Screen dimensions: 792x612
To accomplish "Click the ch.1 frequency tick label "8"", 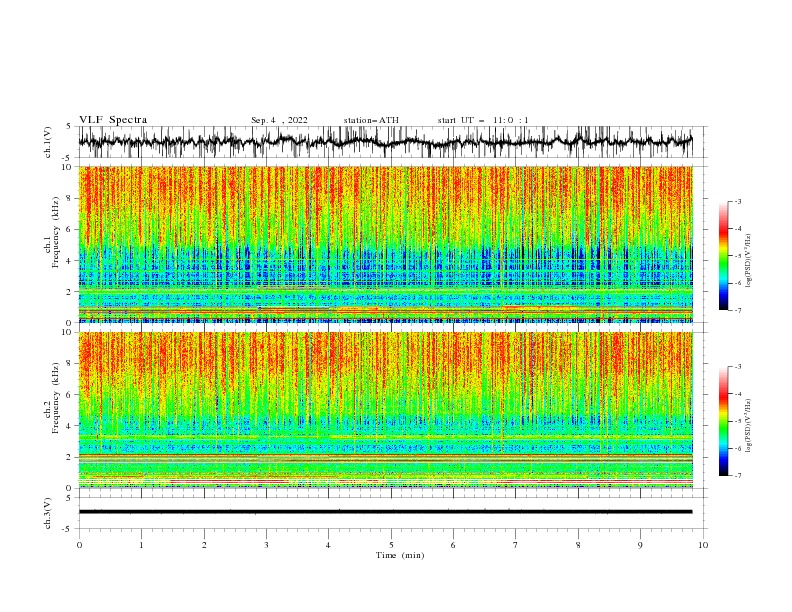I will tap(69, 198).
